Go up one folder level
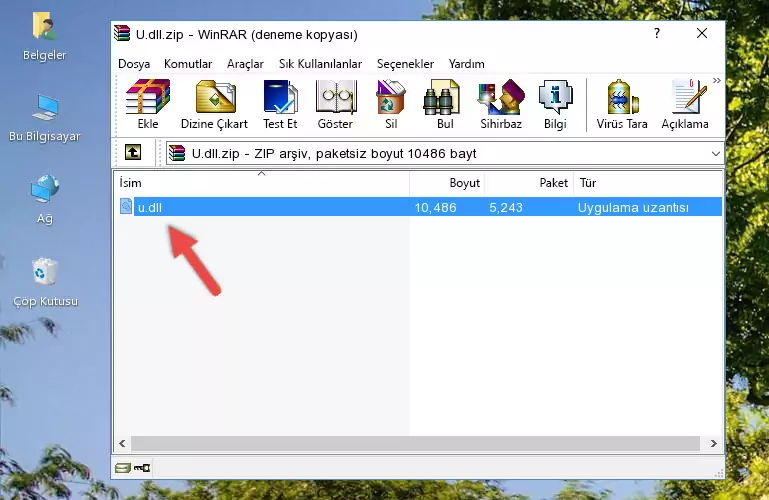The height and width of the screenshot is (500, 769). click(133, 152)
